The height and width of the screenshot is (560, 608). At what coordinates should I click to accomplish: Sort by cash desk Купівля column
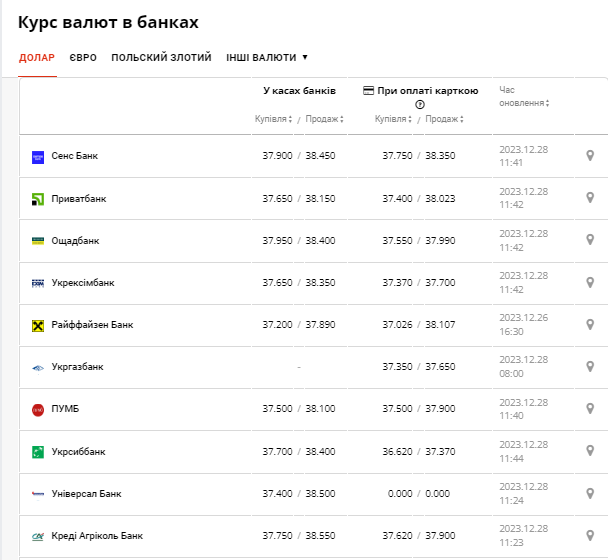click(x=273, y=120)
